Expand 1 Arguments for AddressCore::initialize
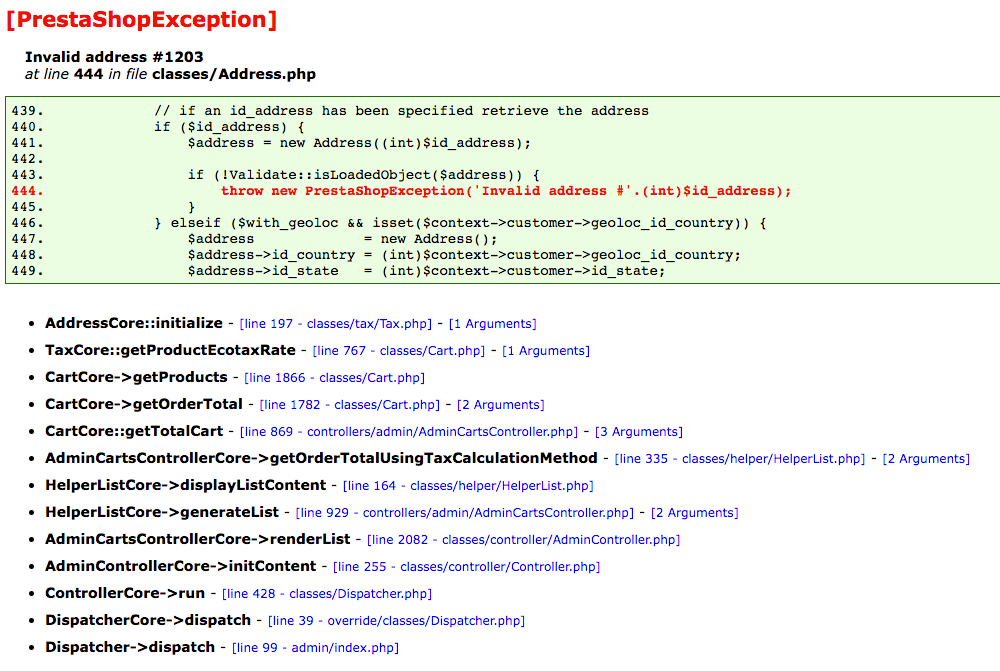This screenshot has height=671, width=1000. click(x=492, y=324)
